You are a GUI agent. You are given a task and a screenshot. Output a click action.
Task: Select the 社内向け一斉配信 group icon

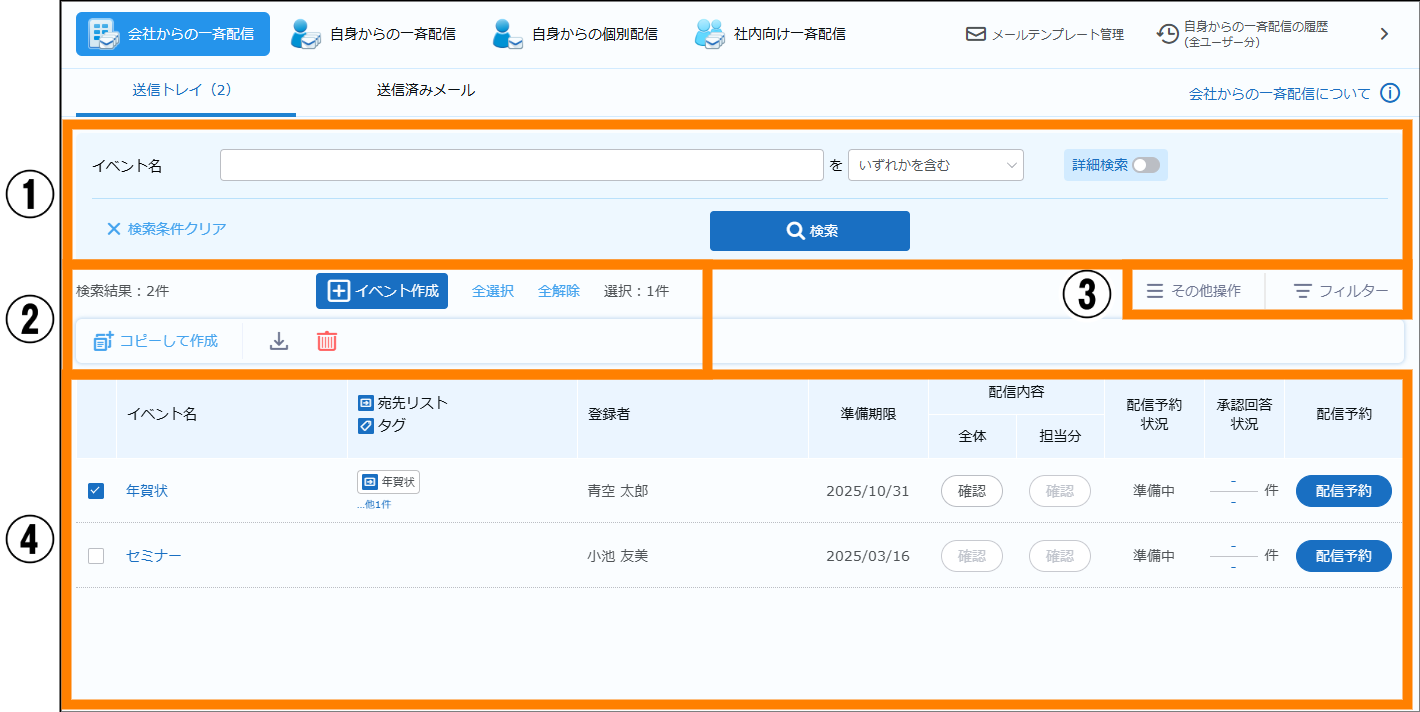[x=710, y=34]
